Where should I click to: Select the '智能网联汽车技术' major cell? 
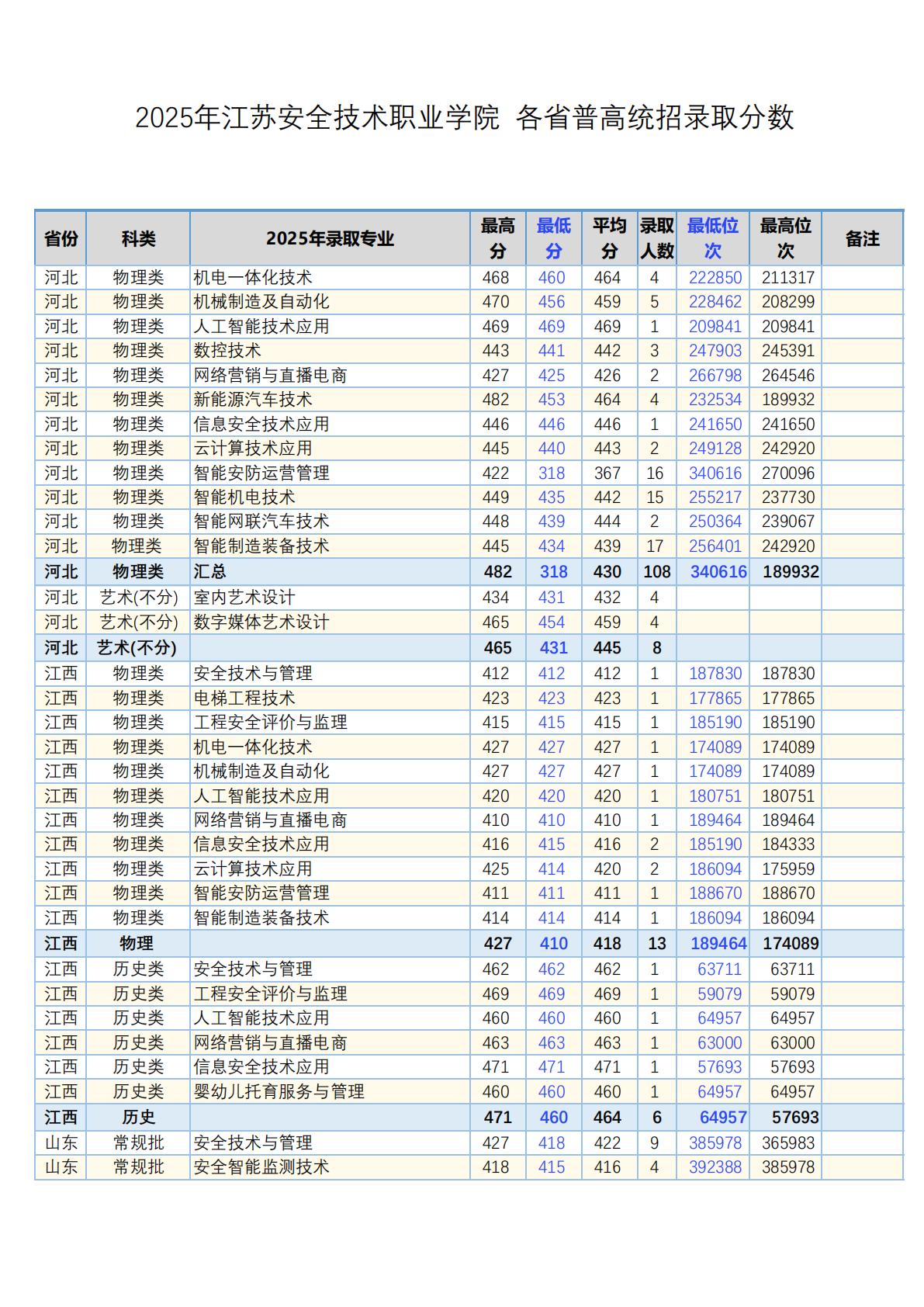[x=330, y=522]
